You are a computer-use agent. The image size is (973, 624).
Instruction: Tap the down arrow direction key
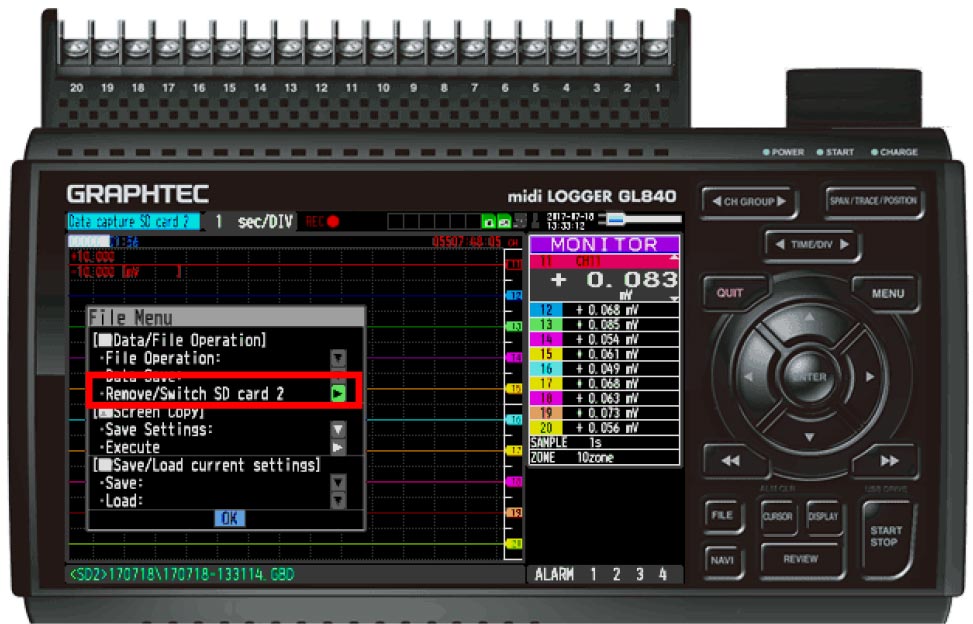point(809,437)
